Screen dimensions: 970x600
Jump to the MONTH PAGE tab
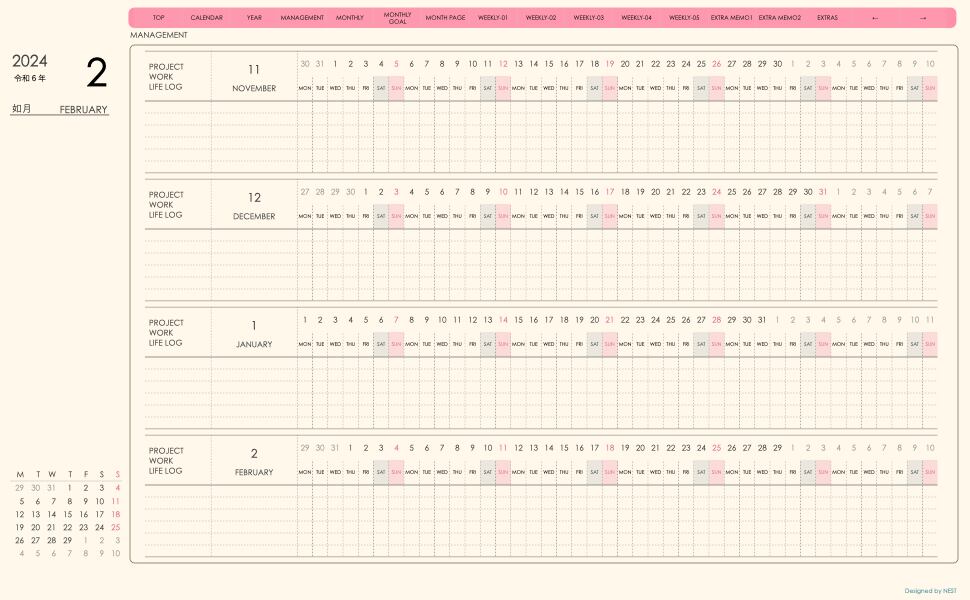pos(445,18)
